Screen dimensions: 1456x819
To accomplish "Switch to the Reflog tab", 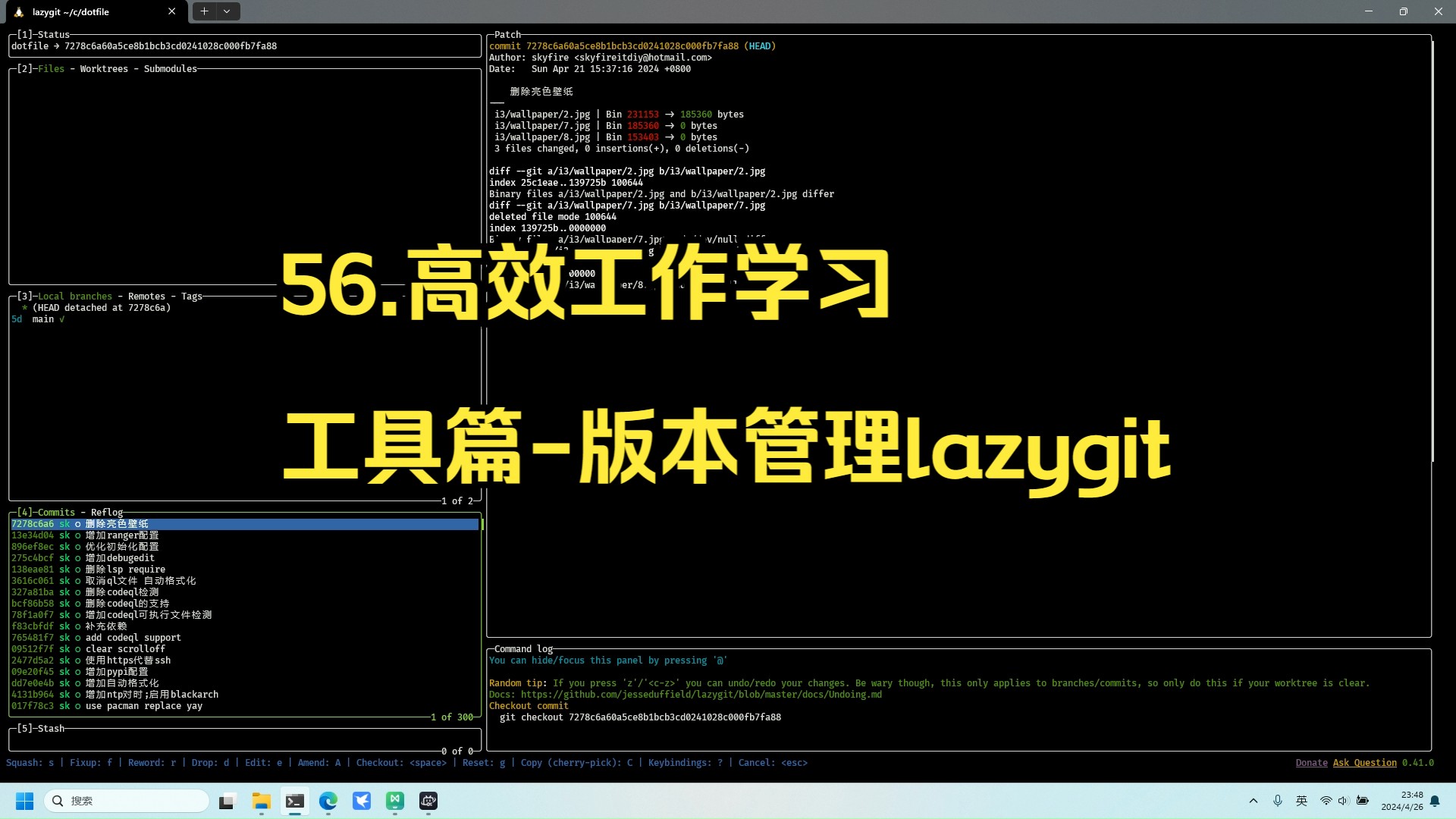I will [107, 513].
